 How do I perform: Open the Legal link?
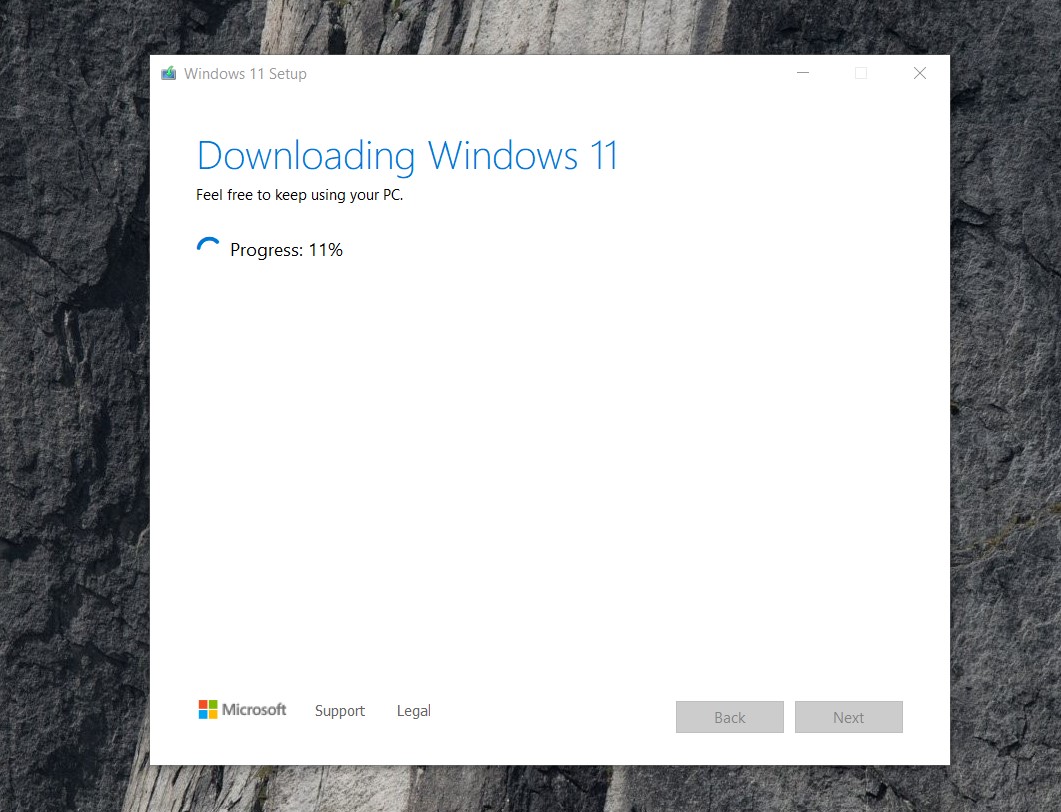click(x=413, y=710)
